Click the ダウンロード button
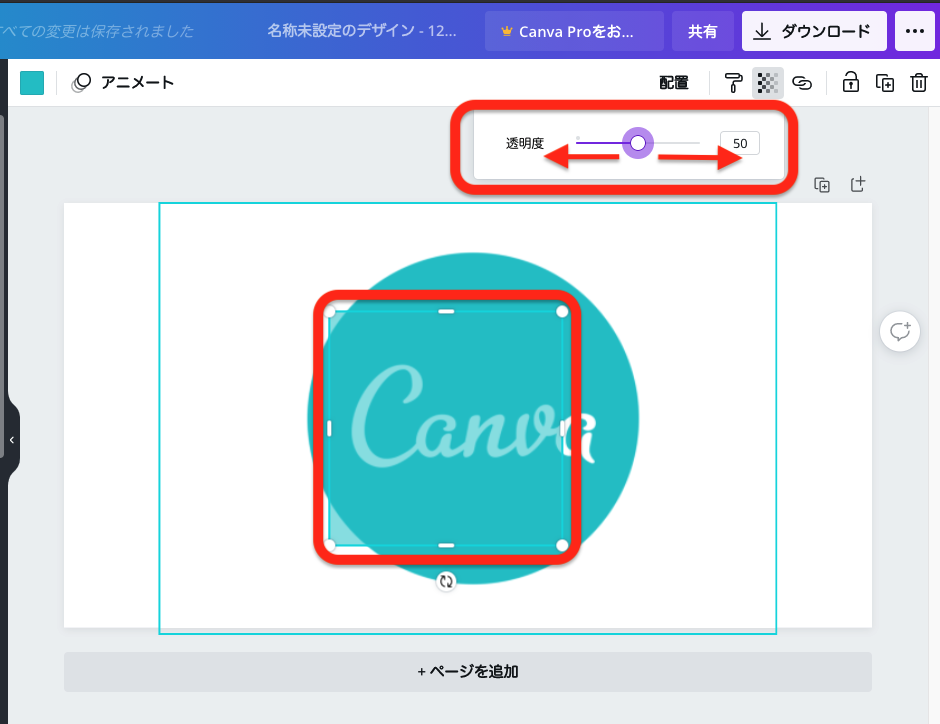940x724 pixels. click(814, 31)
